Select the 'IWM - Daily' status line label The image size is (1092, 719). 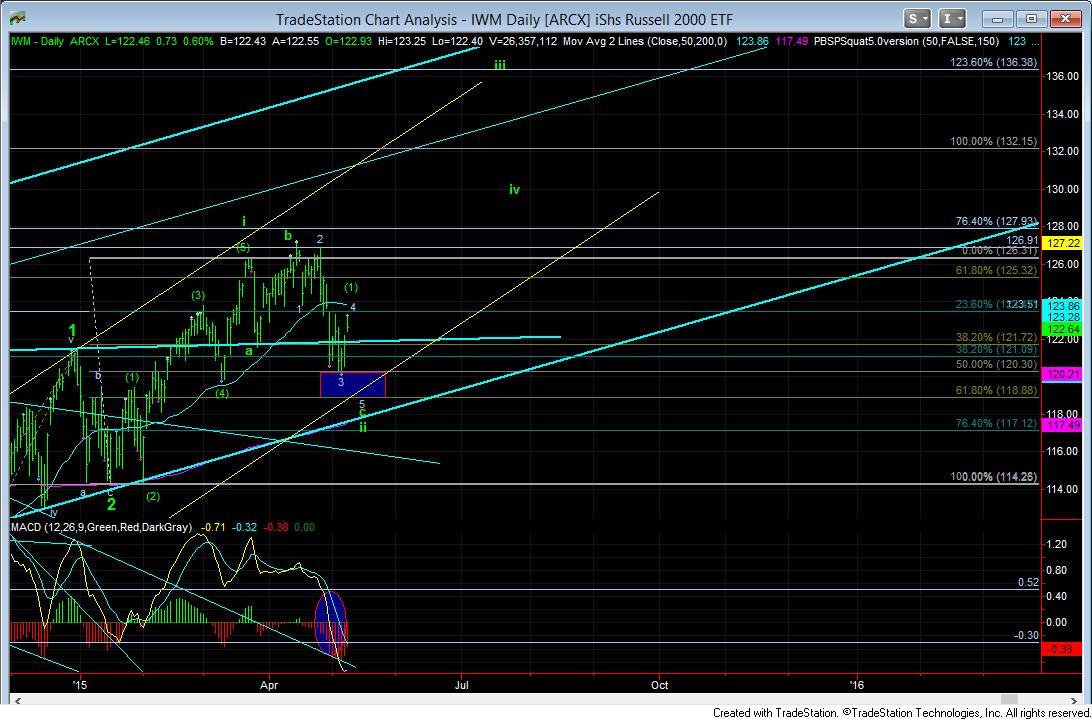click(x=38, y=42)
